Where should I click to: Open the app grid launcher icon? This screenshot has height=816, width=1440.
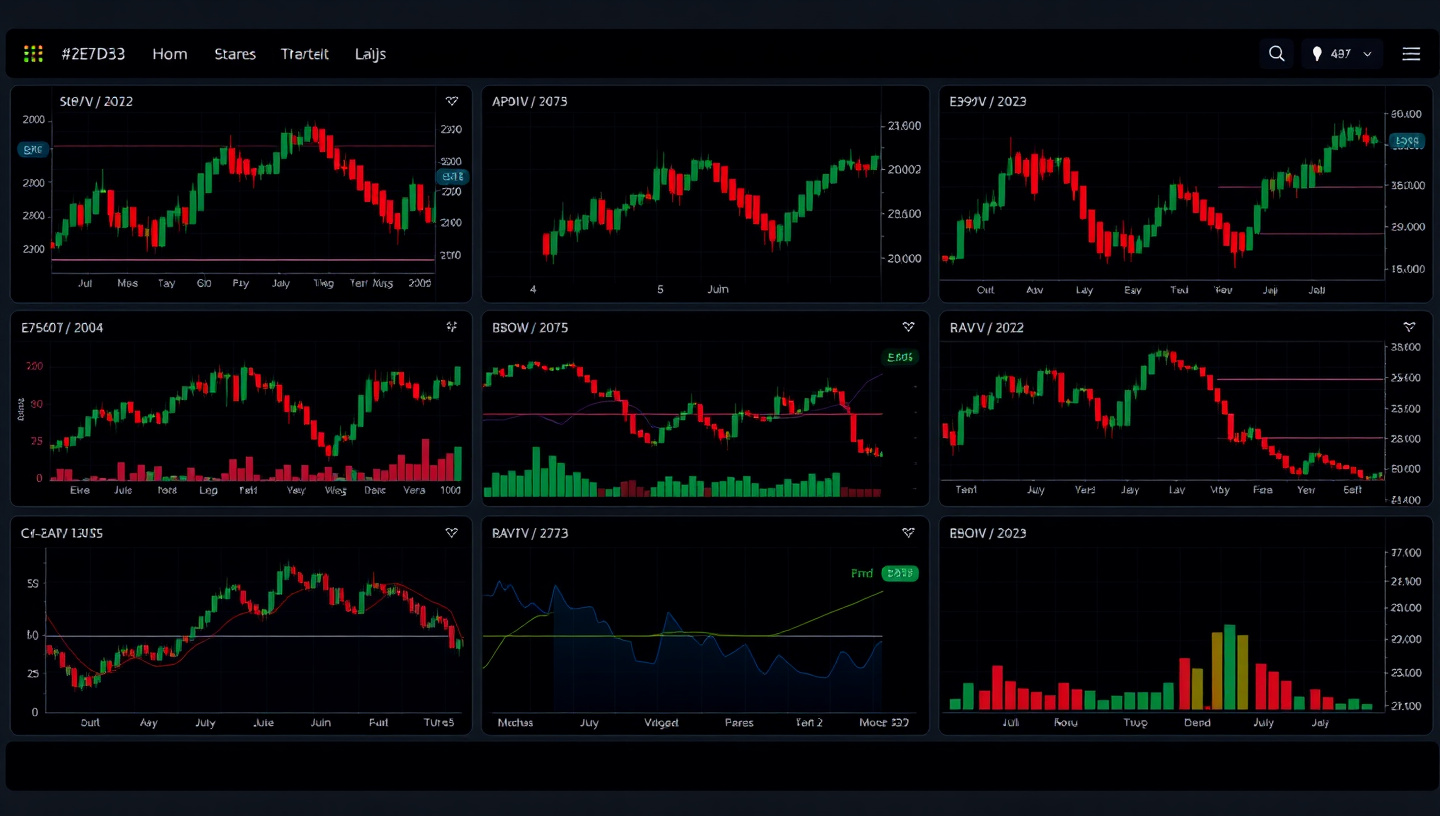coord(33,54)
